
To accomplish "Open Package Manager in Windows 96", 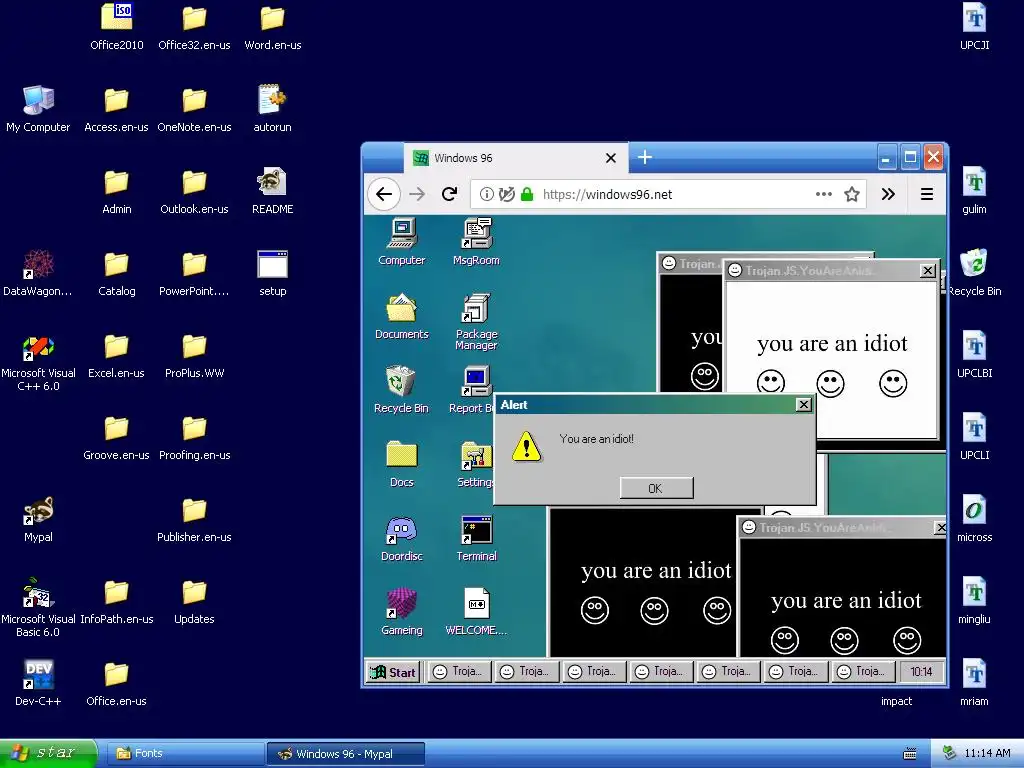I will click(x=477, y=308).
